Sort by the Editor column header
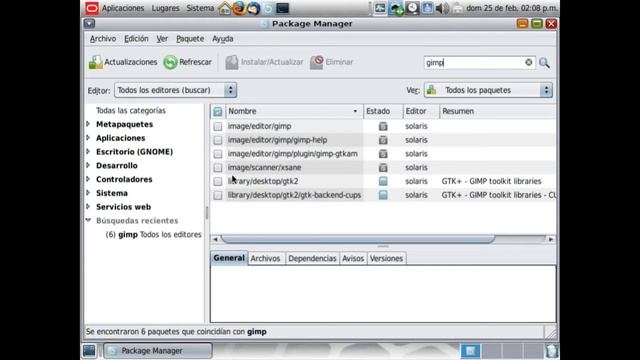Viewport: 640px width, 360px height. click(421, 111)
